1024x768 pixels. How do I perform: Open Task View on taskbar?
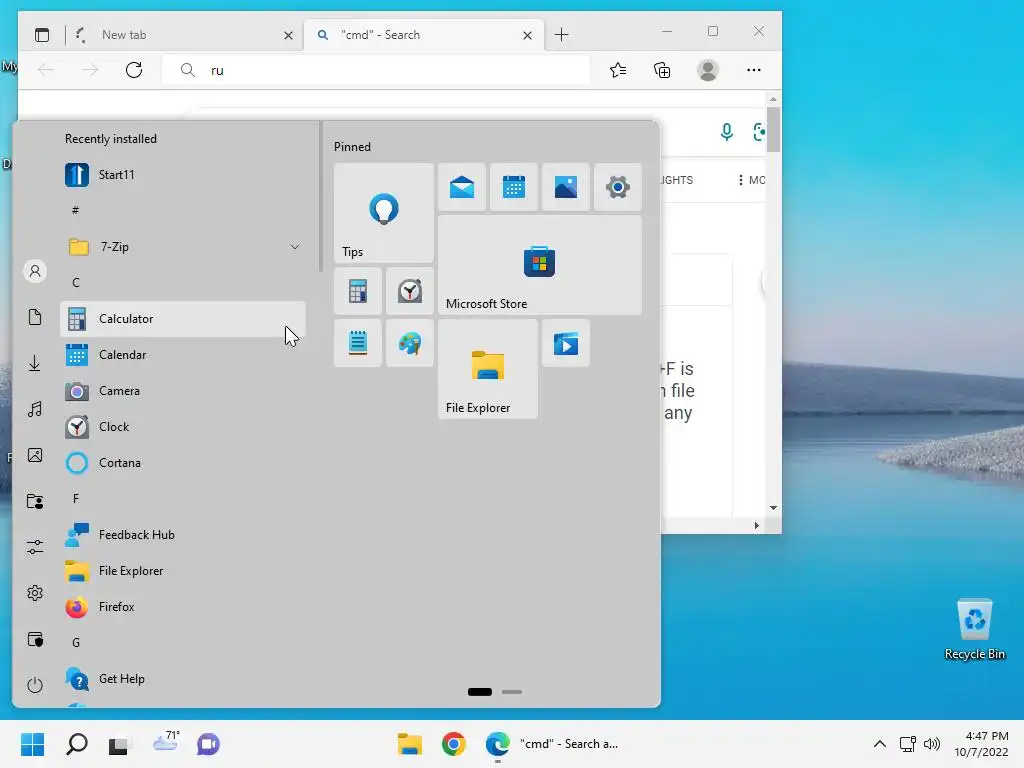tap(119, 744)
